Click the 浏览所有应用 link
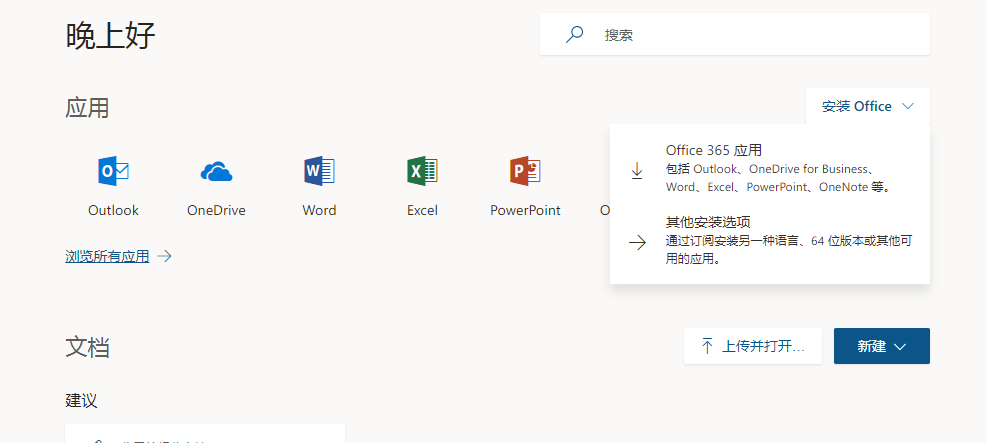The image size is (986, 443). (x=107, y=256)
